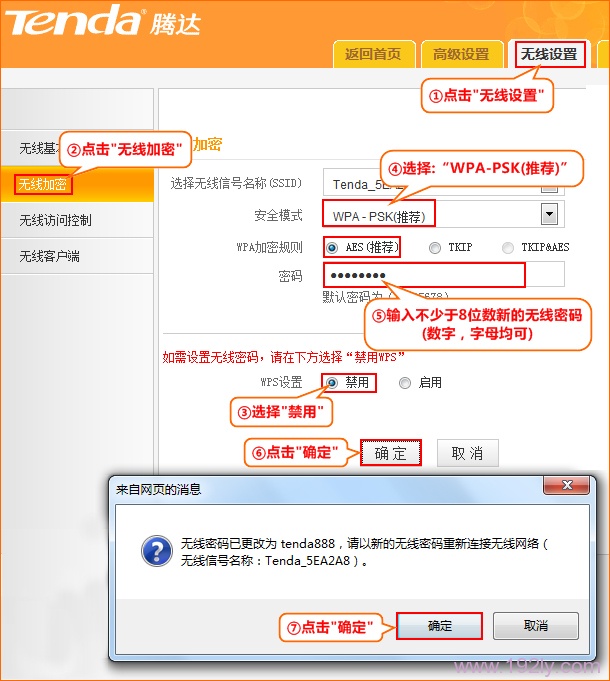Select the AES(推荐) encryption radio button
The width and height of the screenshot is (610, 681).
point(331,247)
